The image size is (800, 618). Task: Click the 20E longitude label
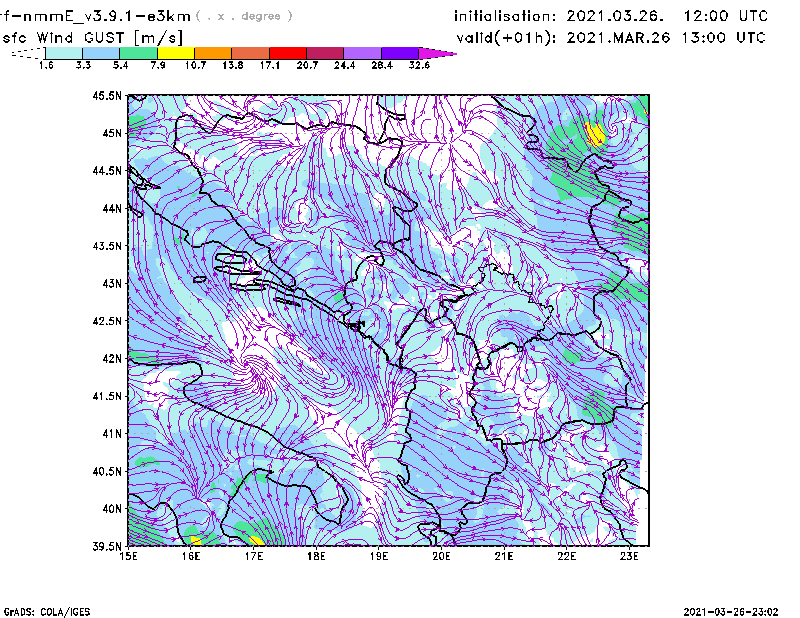[x=441, y=556]
